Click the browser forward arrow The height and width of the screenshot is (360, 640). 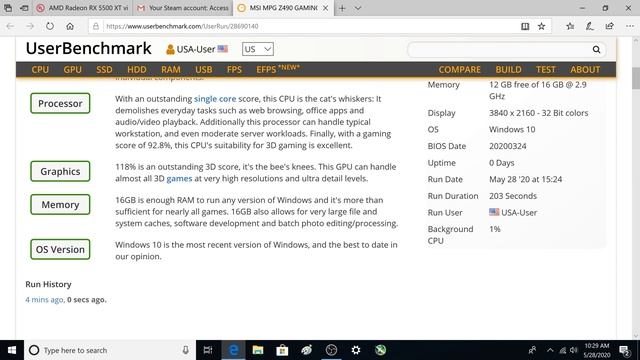(x=30, y=26)
